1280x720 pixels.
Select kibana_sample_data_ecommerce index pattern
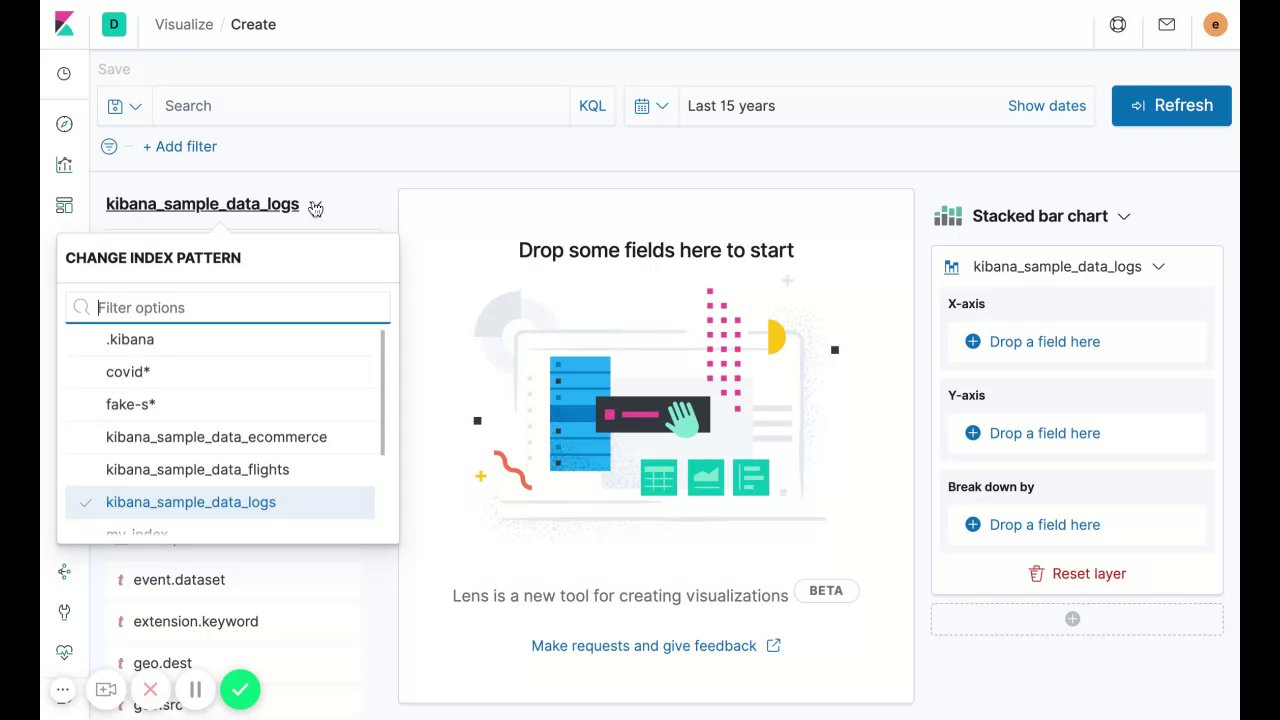pos(220,437)
